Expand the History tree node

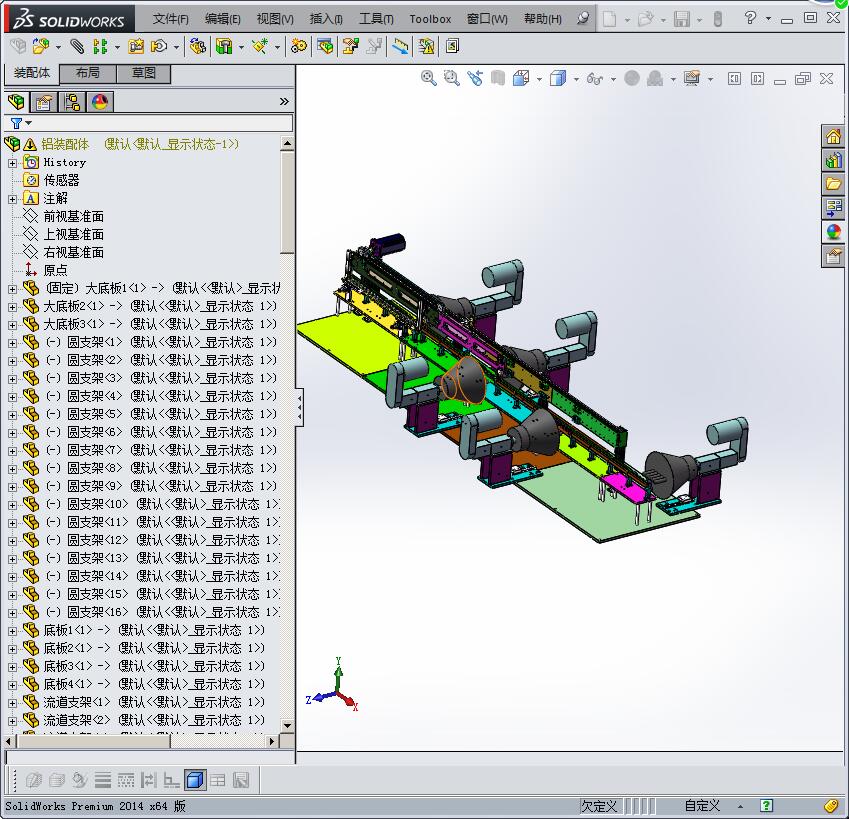click(12, 163)
